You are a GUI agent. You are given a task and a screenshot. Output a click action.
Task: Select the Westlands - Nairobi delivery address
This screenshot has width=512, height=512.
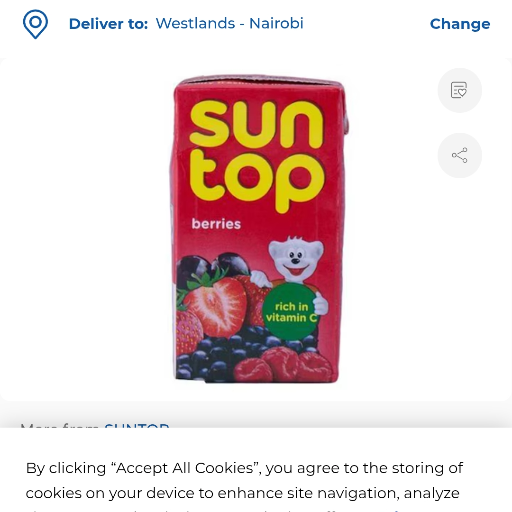[230, 24]
